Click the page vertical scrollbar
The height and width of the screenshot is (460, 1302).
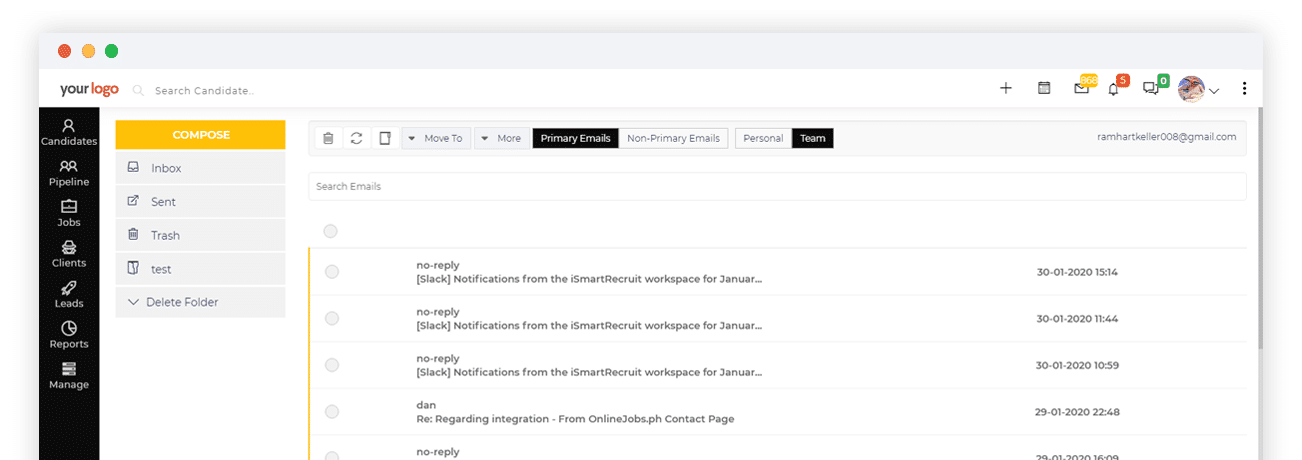pos(1258,230)
